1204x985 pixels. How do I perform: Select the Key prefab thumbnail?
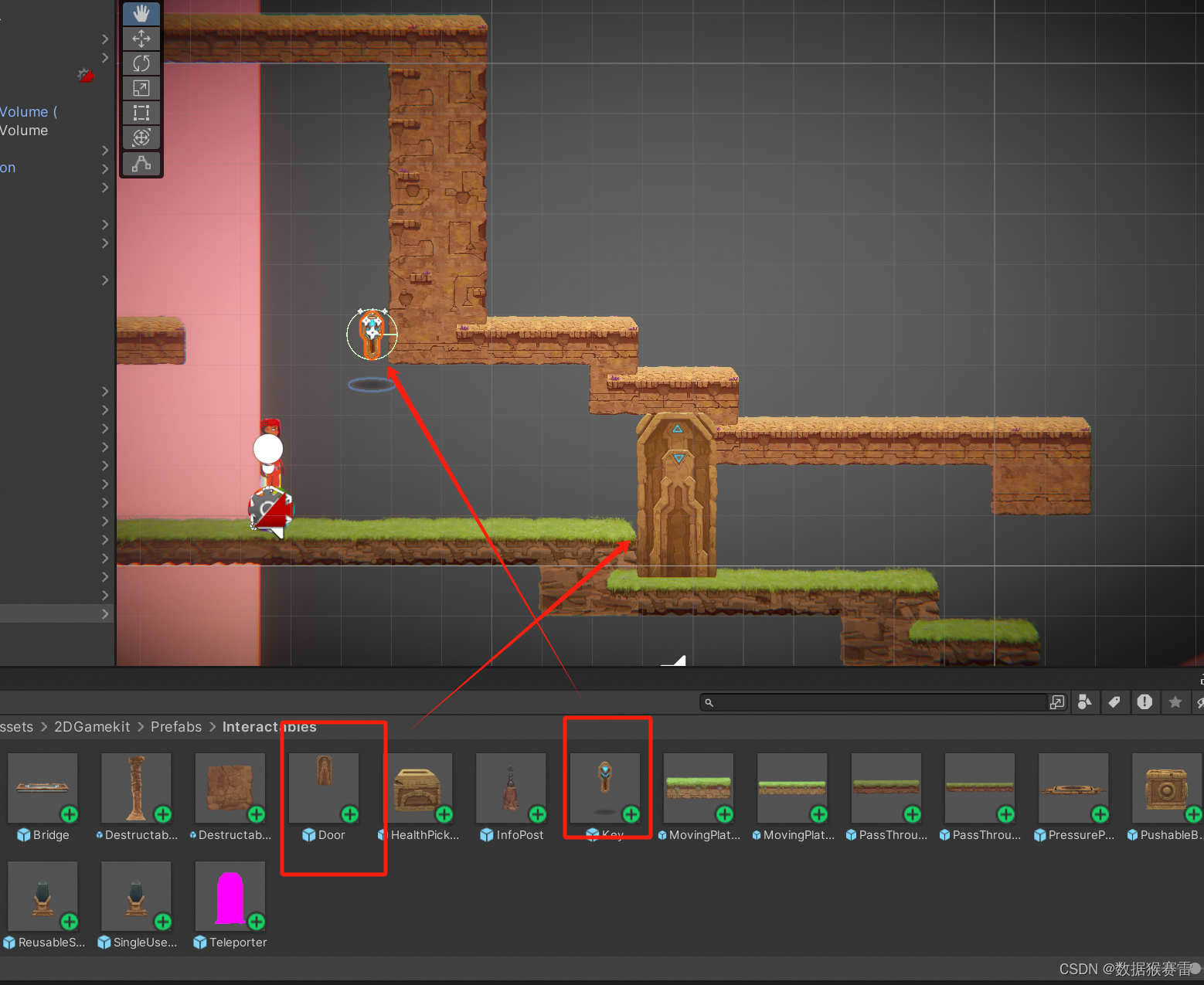[x=605, y=788]
